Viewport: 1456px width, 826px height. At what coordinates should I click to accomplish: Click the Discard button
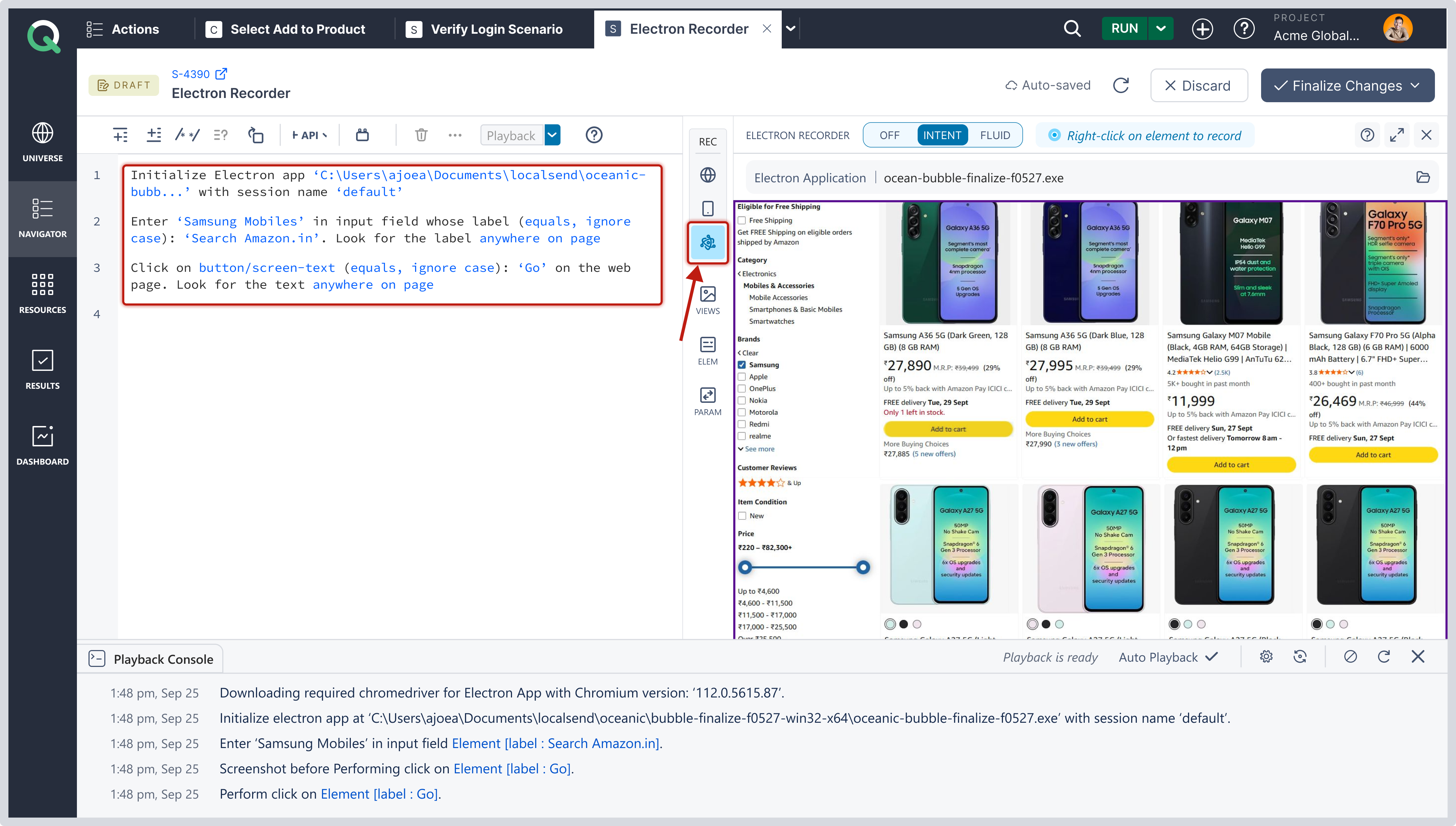tap(1199, 86)
